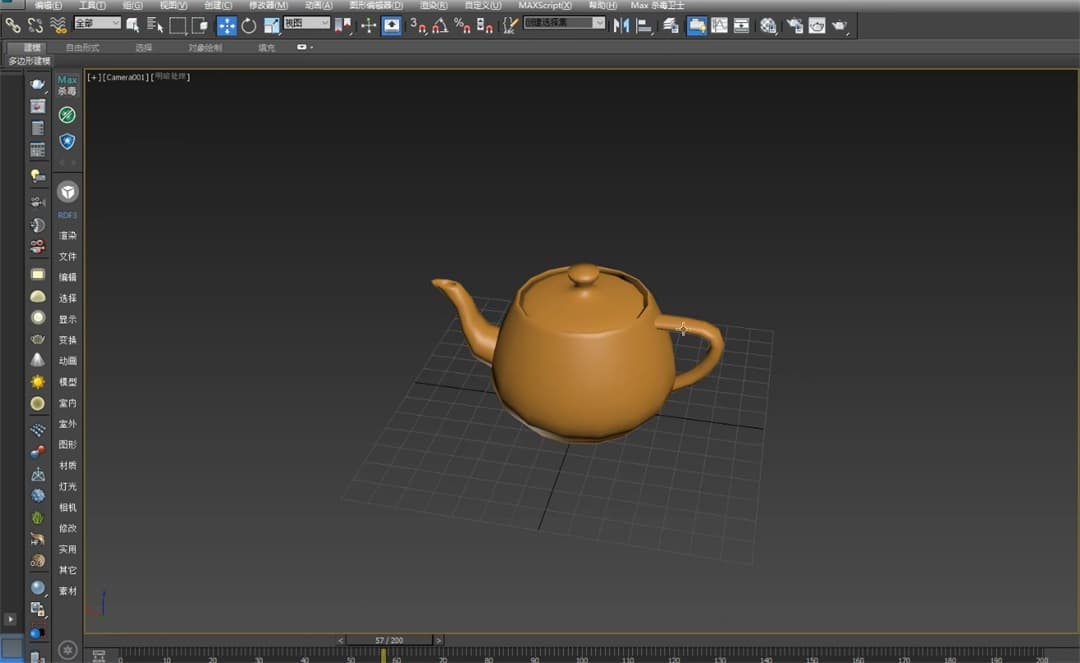Click the Select and Link icon
Screen dimensions: 1080x663
coord(13,26)
